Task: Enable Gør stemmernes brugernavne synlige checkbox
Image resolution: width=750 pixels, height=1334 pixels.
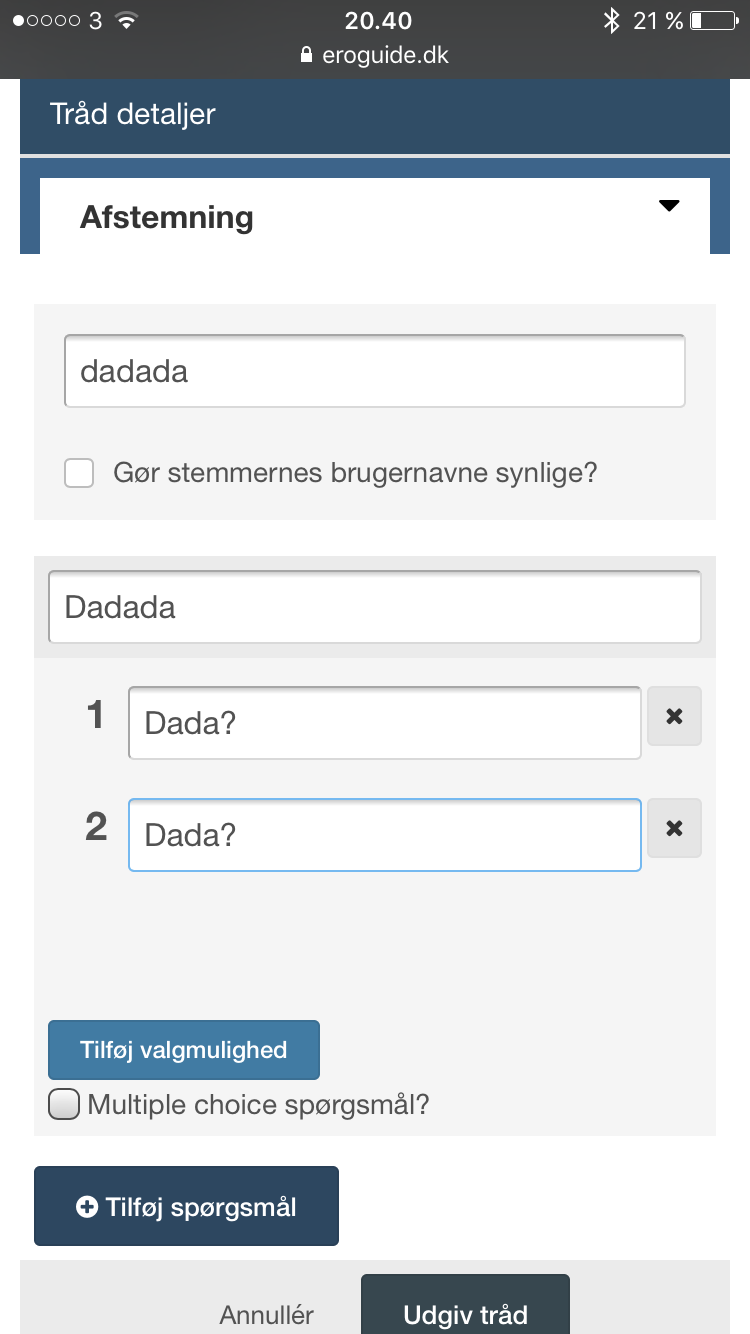Action: tap(79, 473)
